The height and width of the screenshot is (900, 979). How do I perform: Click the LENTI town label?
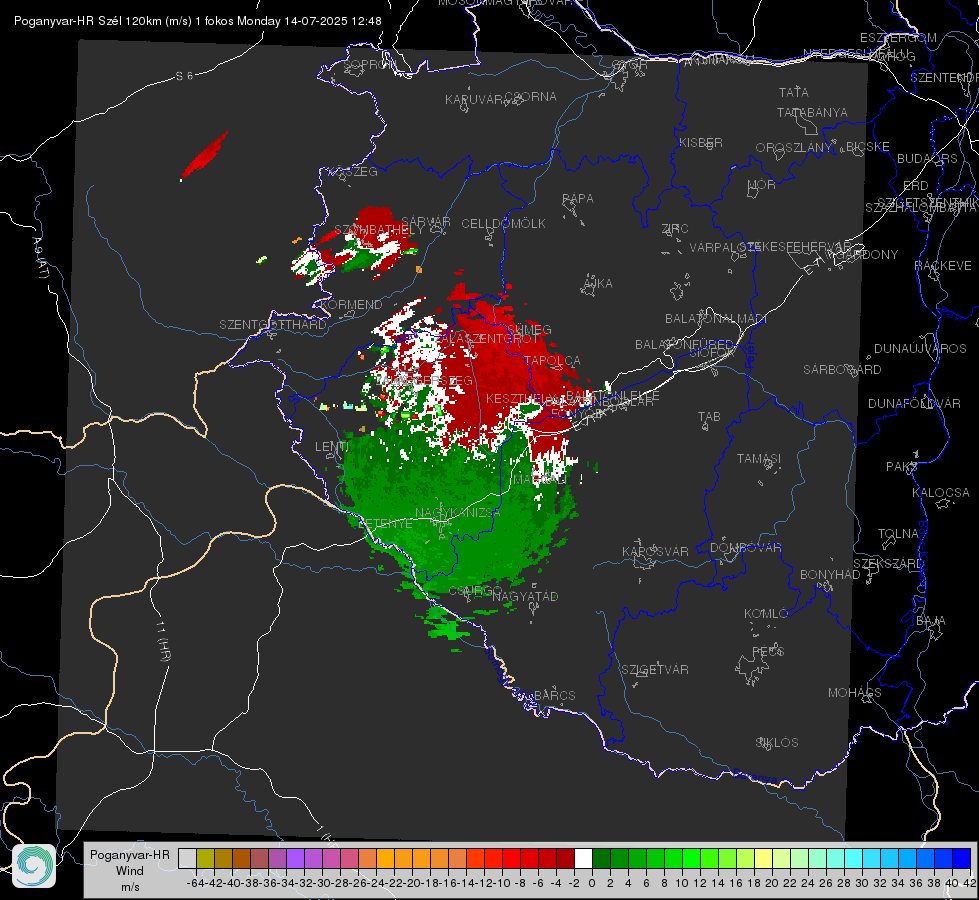pyautogui.click(x=332, y=446)
